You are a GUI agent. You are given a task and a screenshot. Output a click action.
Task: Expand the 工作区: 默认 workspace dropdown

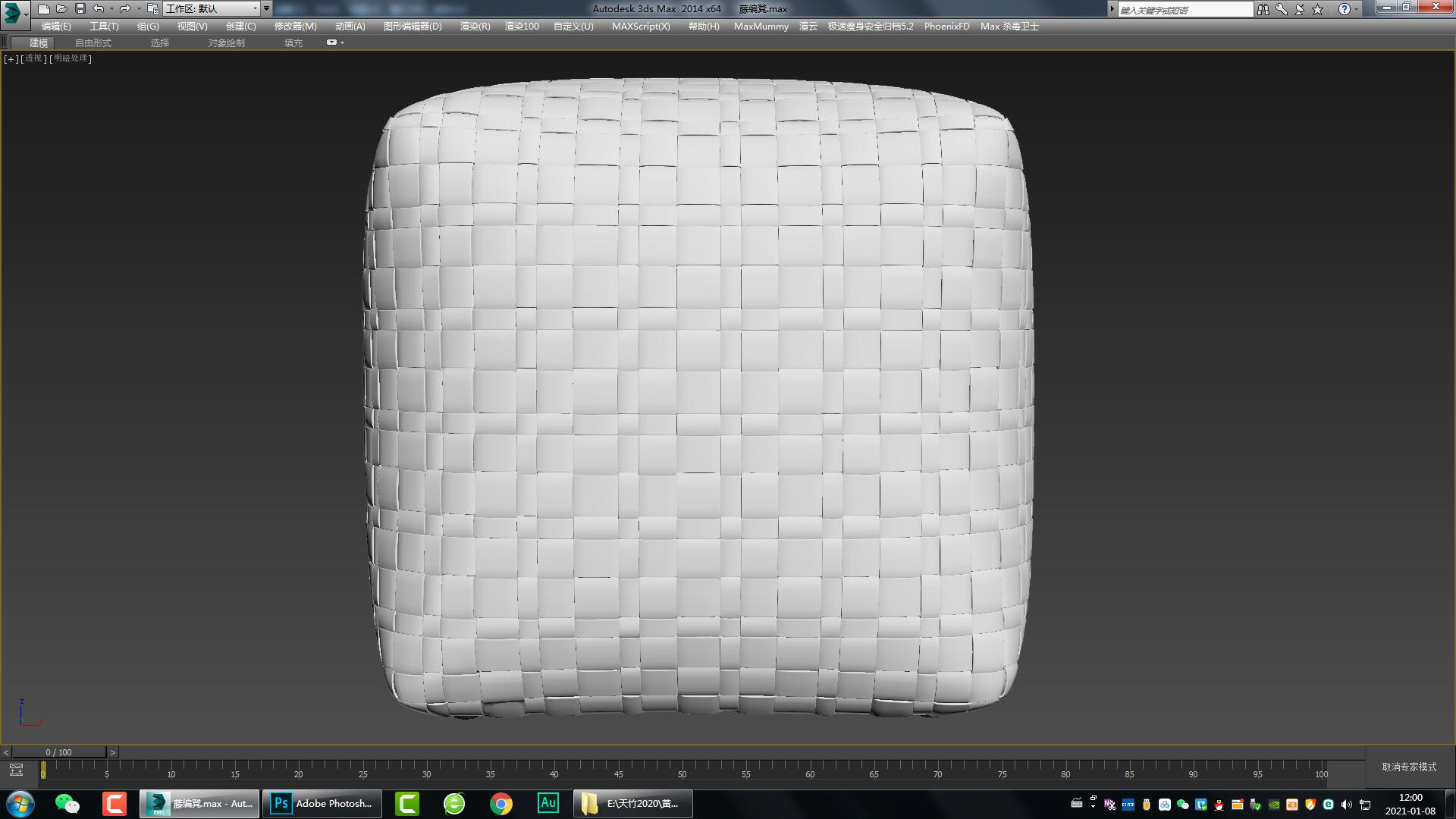click(x=255, y=9)
